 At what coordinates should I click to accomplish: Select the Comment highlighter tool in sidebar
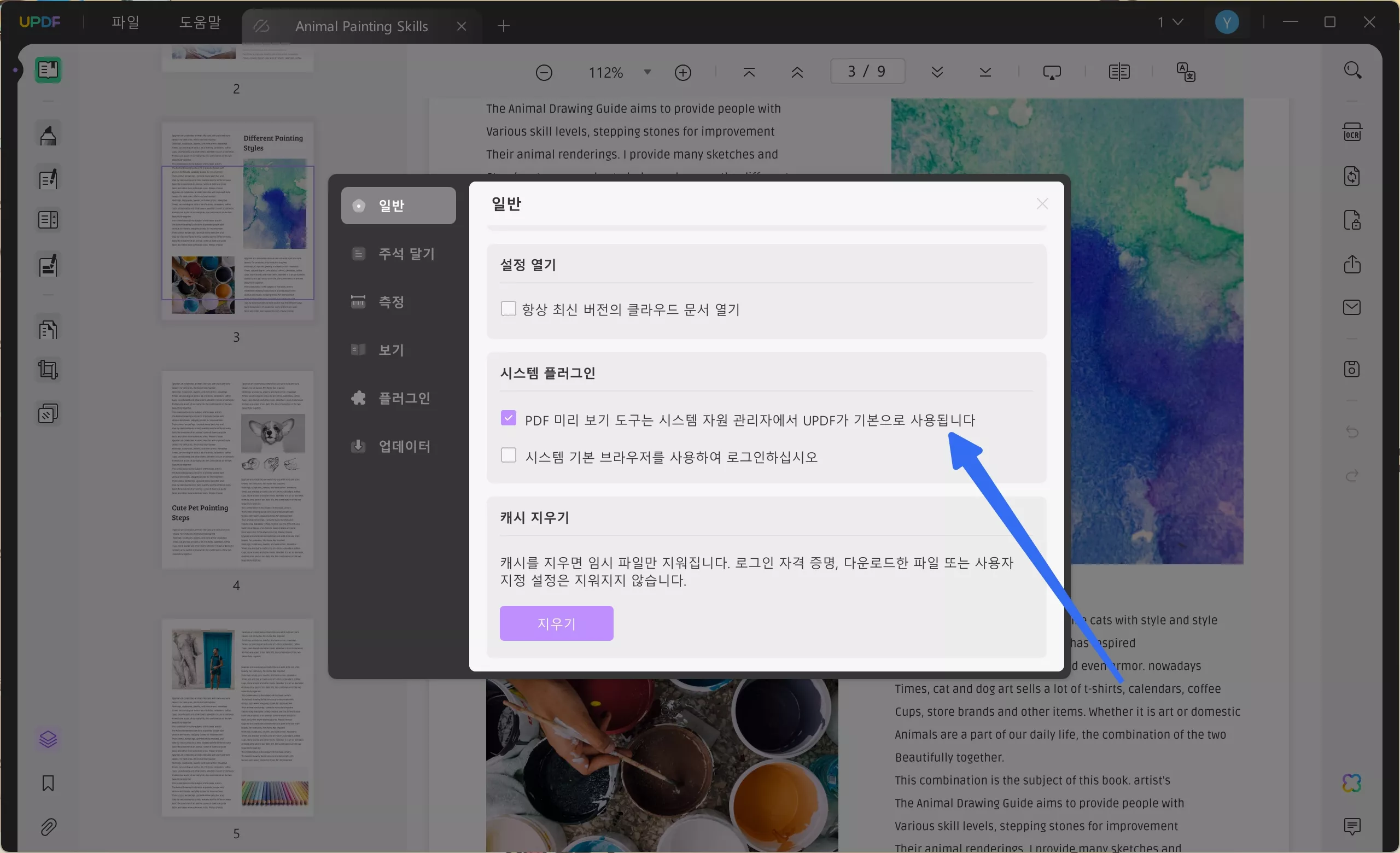(x=48, y=135)
